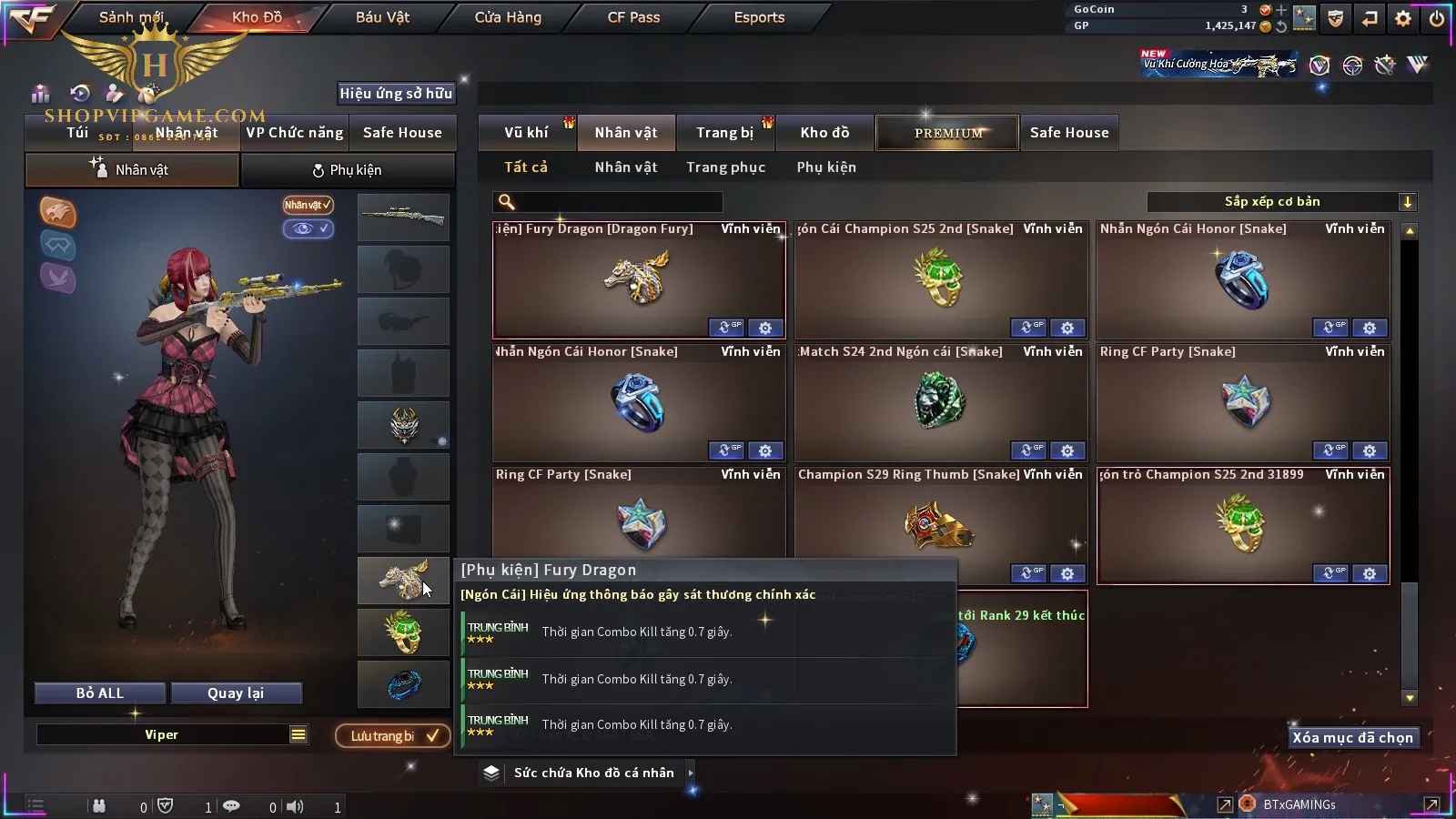Viewport: 1456px width, 819px height.
Task: Expand the BTxGAMINGs chat panel arrow
Action: pos(1431,804)
